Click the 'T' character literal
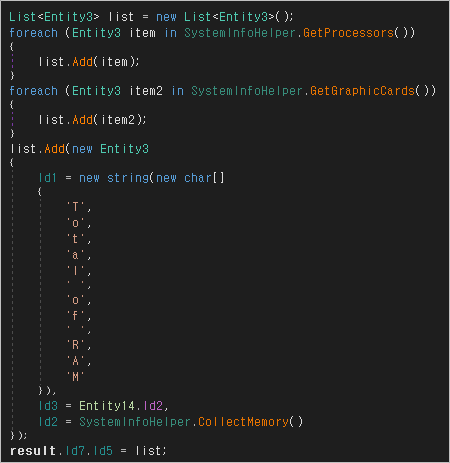 click(75, 207)
